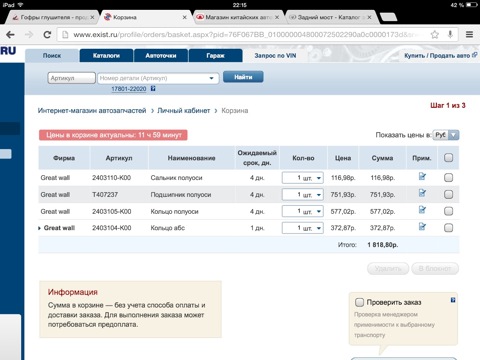Click help icon next to 17801-22020
Viewport: 480px width, 360px height.
pos(153,89)
